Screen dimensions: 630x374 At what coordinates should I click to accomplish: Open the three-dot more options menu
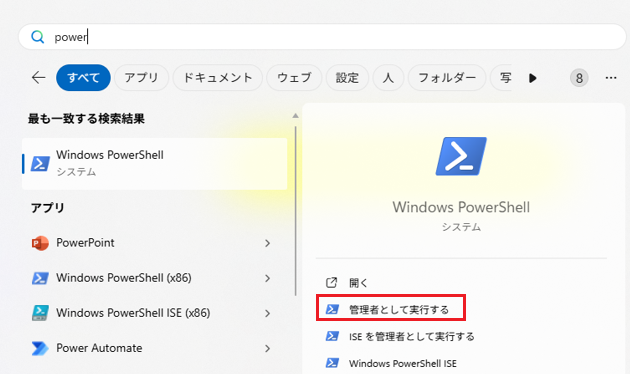pyautogui.click(x=611, y=78)
